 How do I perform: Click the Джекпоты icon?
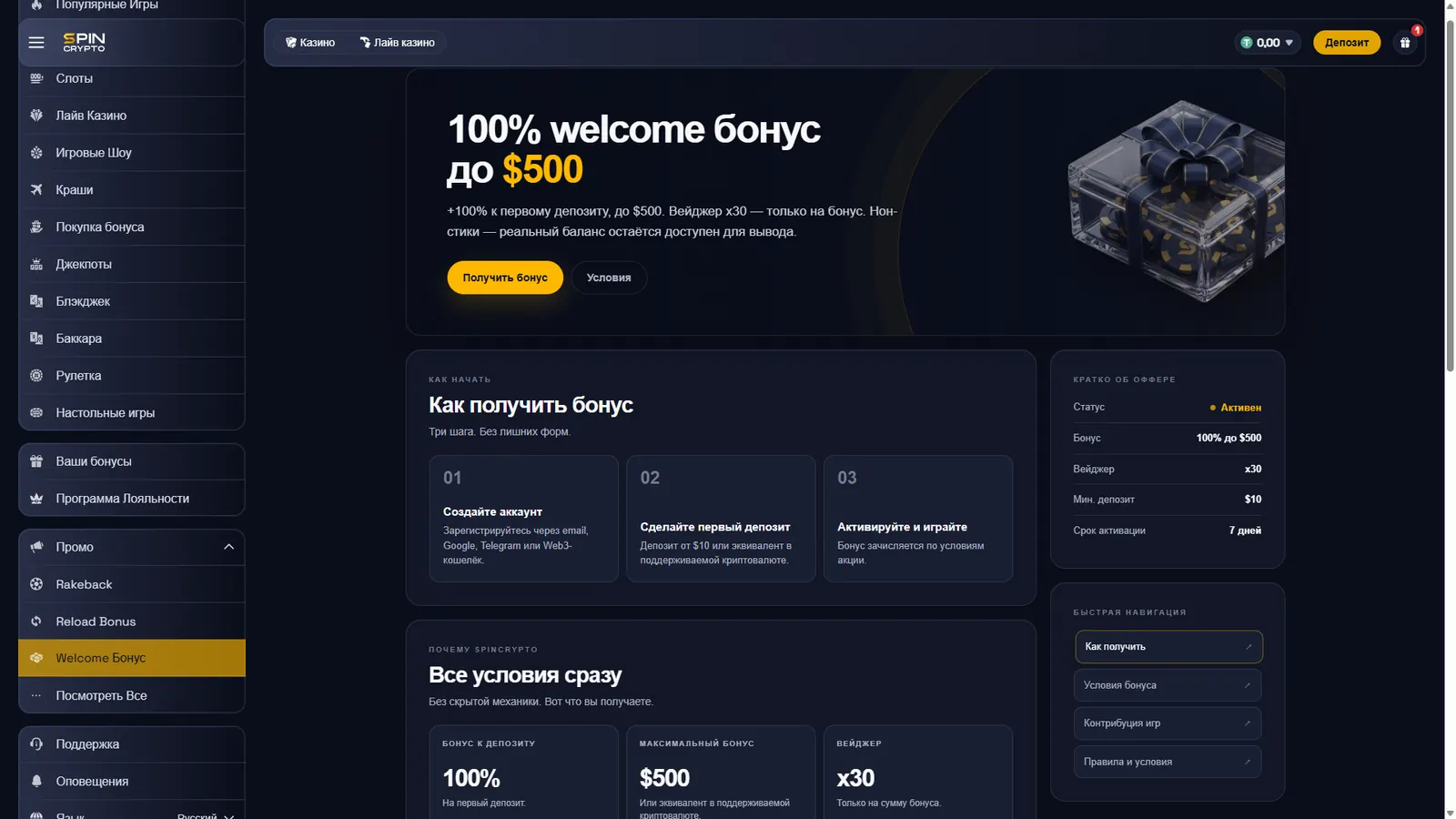pos(36,265)
